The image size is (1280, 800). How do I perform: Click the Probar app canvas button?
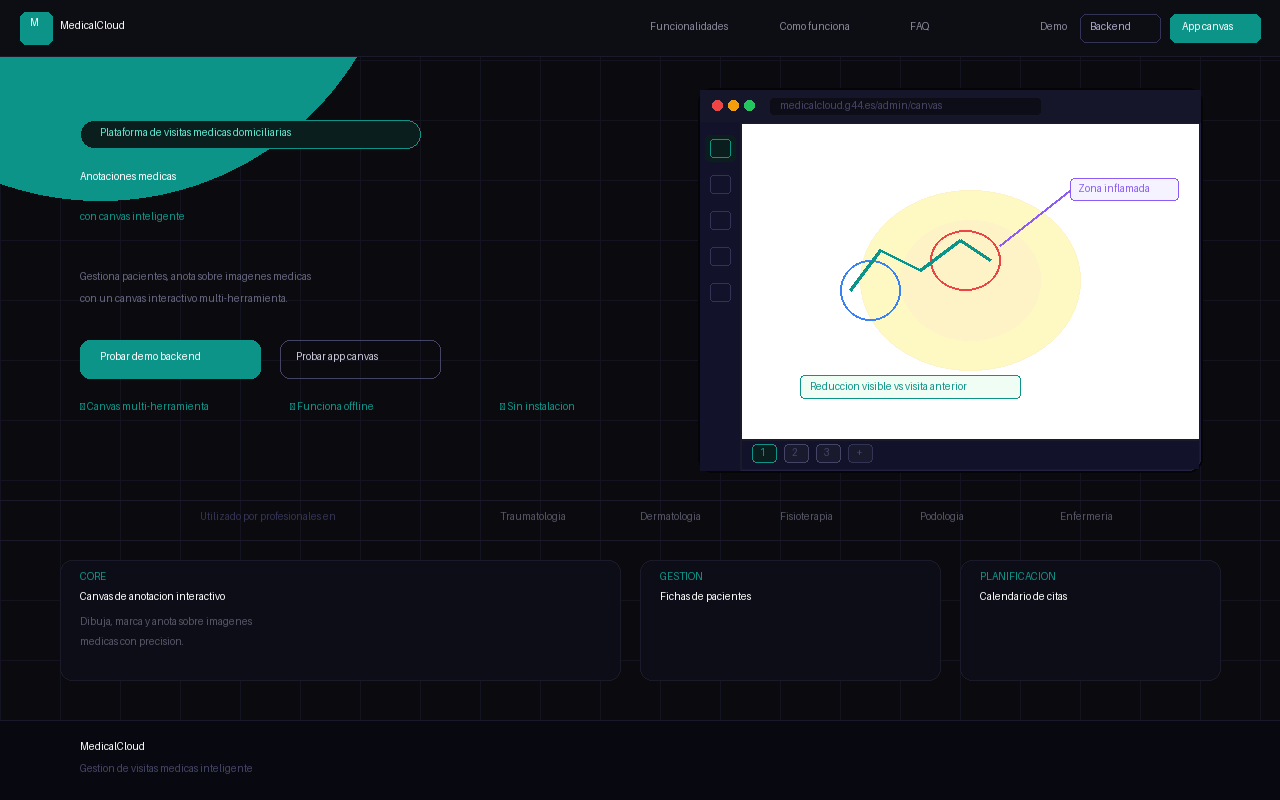(x=360, y=359)
